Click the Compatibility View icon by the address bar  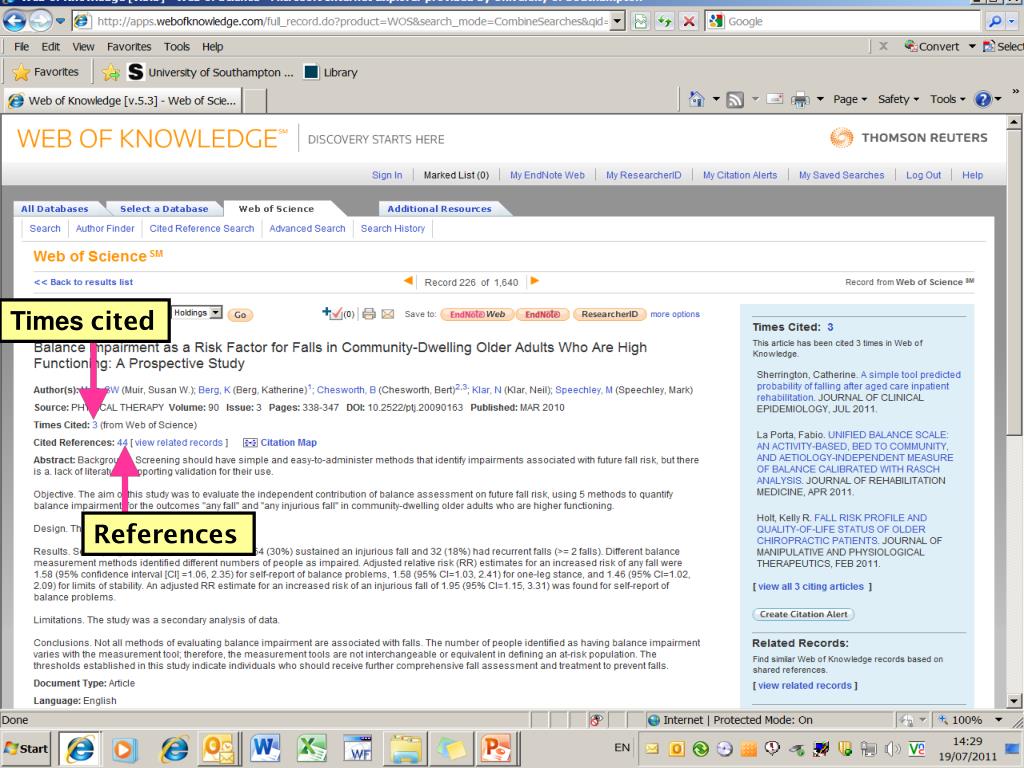tap(641, 21)
